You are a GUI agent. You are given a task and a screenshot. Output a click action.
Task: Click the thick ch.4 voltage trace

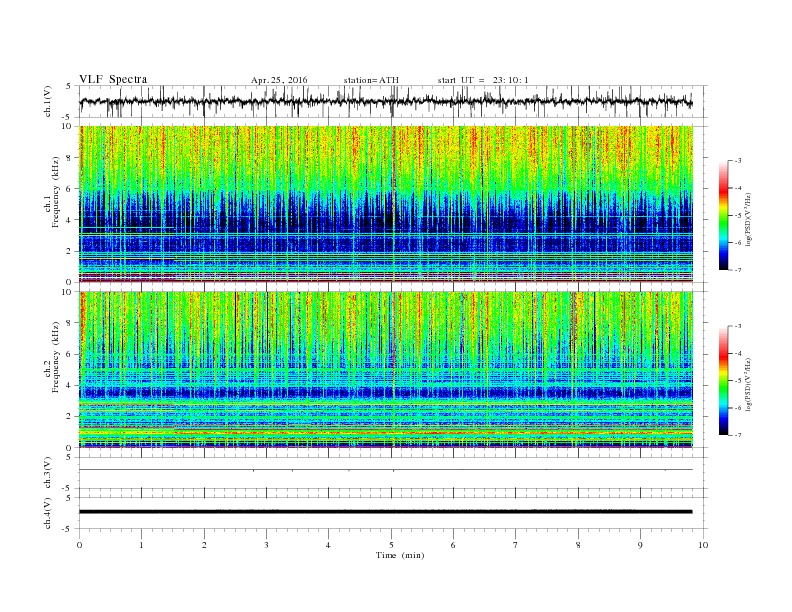385,512
